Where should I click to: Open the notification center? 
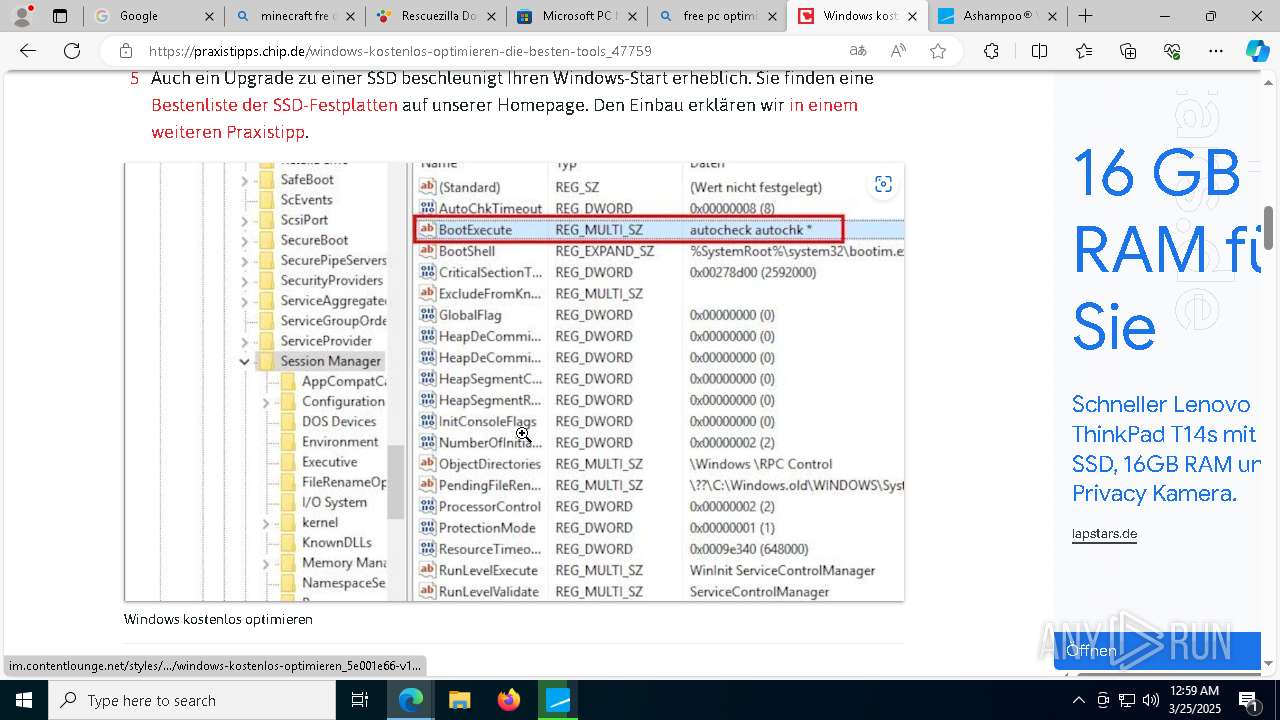click(x=1249, y=700)
